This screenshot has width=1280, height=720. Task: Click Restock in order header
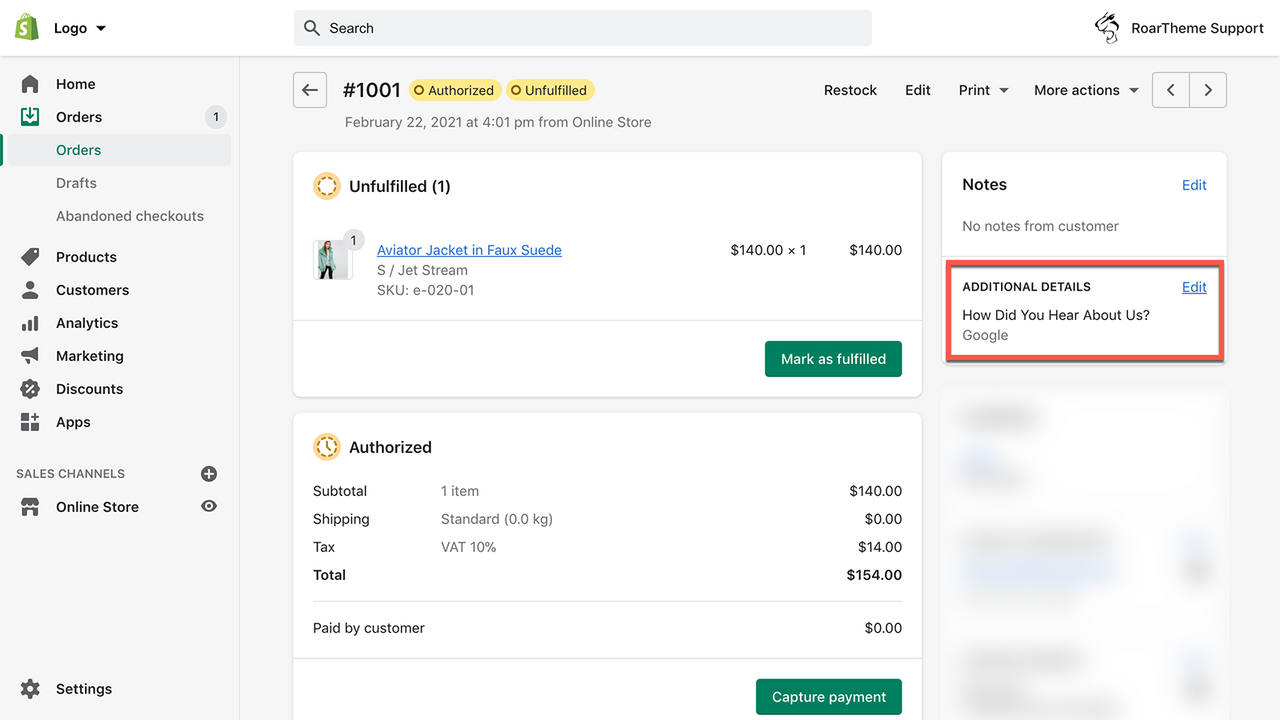(850, 90)
